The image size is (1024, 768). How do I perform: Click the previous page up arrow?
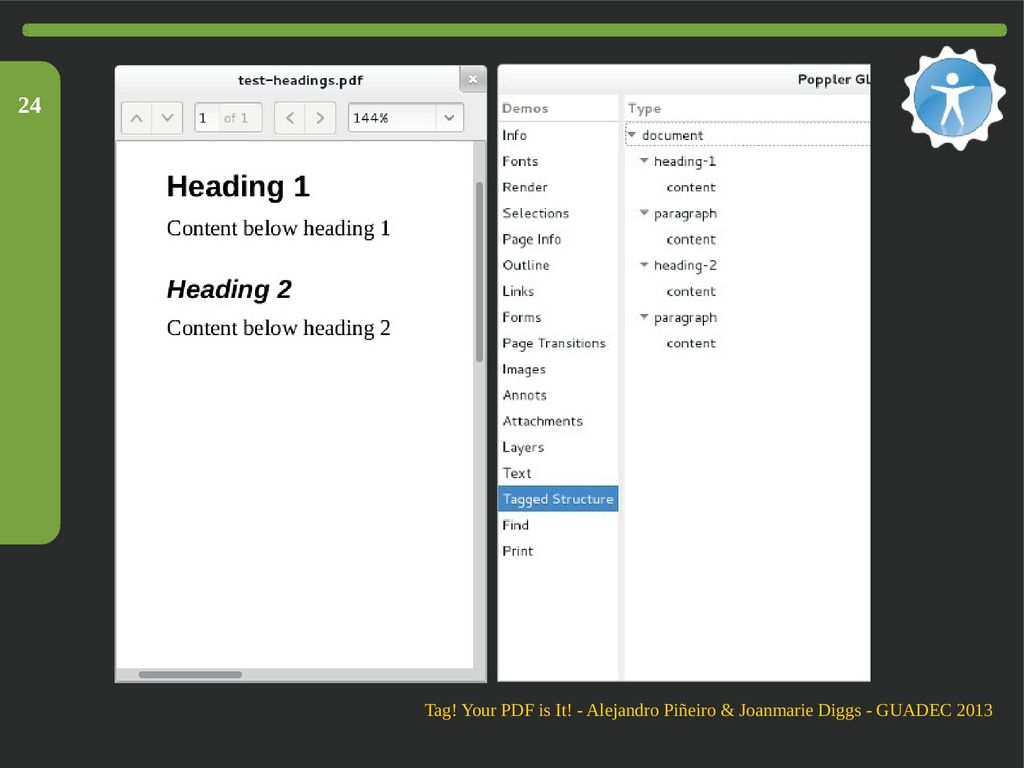click(x=137, y=118)
